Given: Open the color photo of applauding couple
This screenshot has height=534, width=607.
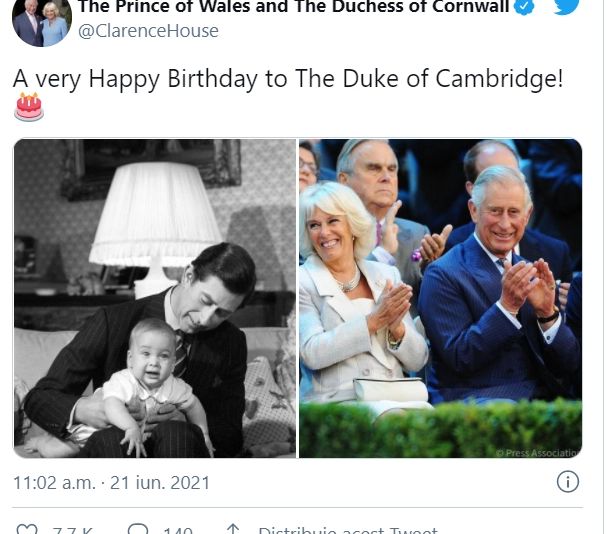Looking at the screenshot, I should 440,298.
